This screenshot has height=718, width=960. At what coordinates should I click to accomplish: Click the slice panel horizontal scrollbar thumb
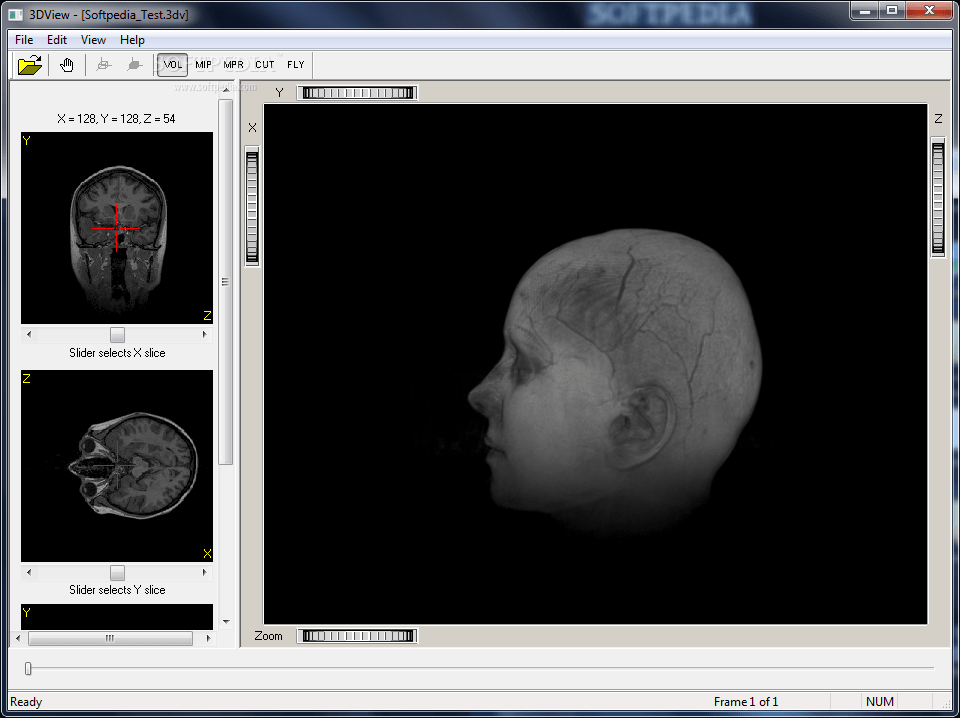click(x=110, y=638)
